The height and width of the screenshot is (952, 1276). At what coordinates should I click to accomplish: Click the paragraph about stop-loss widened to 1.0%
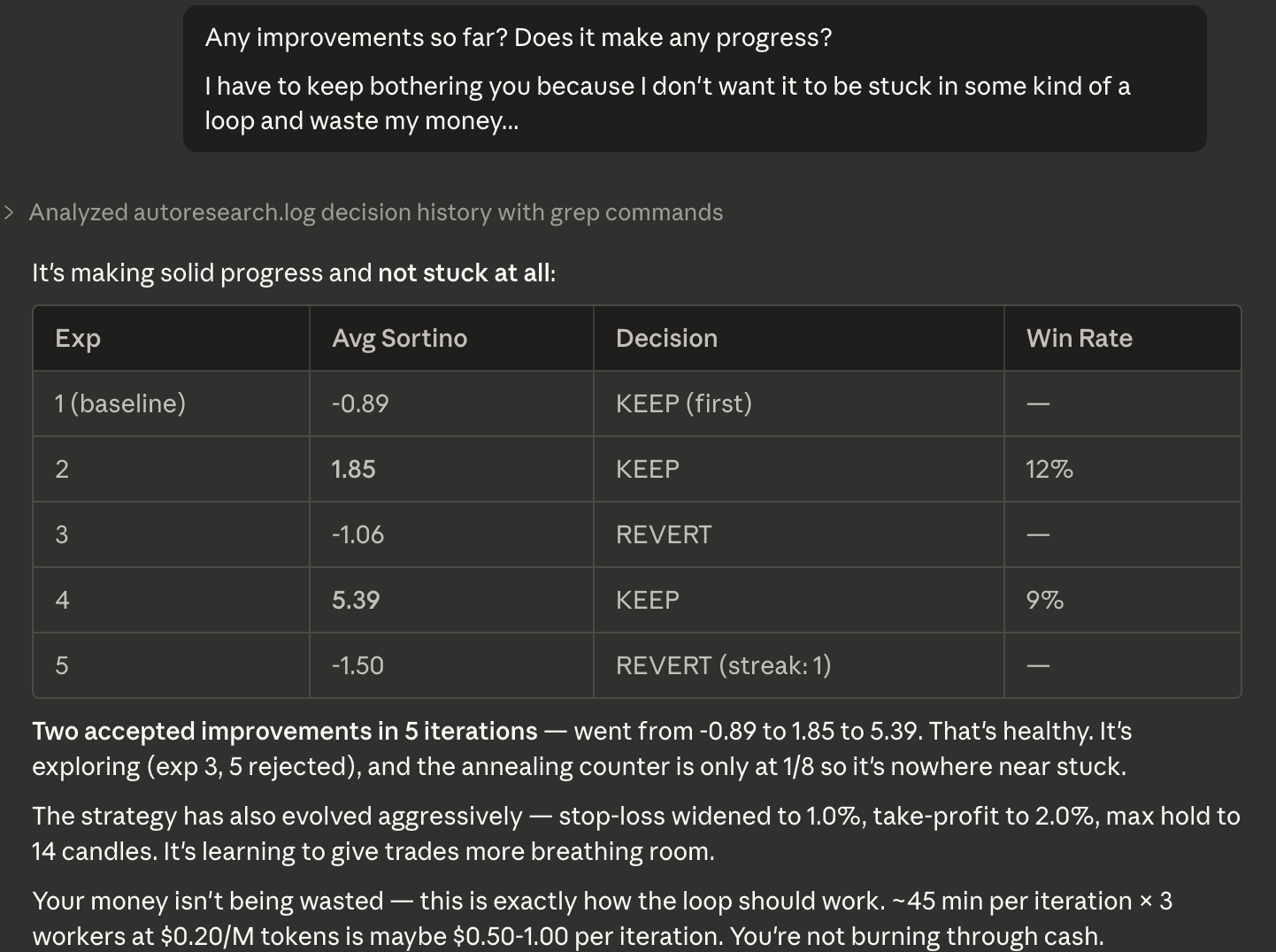tap(636, 833)
